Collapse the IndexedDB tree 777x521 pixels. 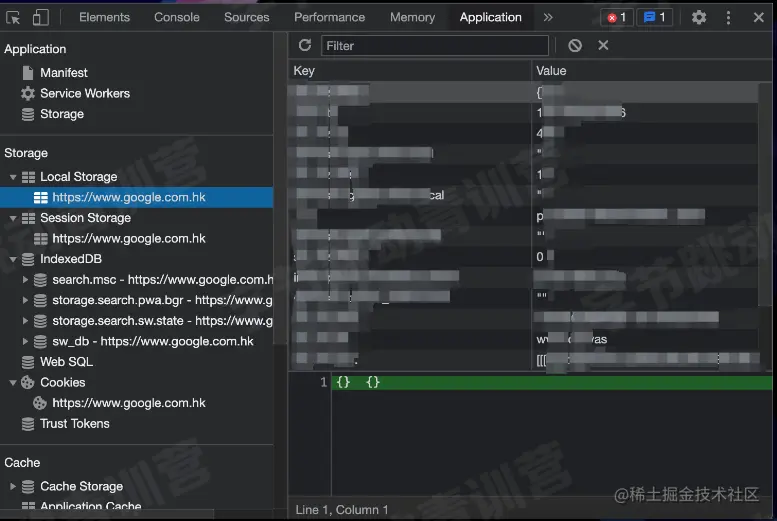[13, 259]
